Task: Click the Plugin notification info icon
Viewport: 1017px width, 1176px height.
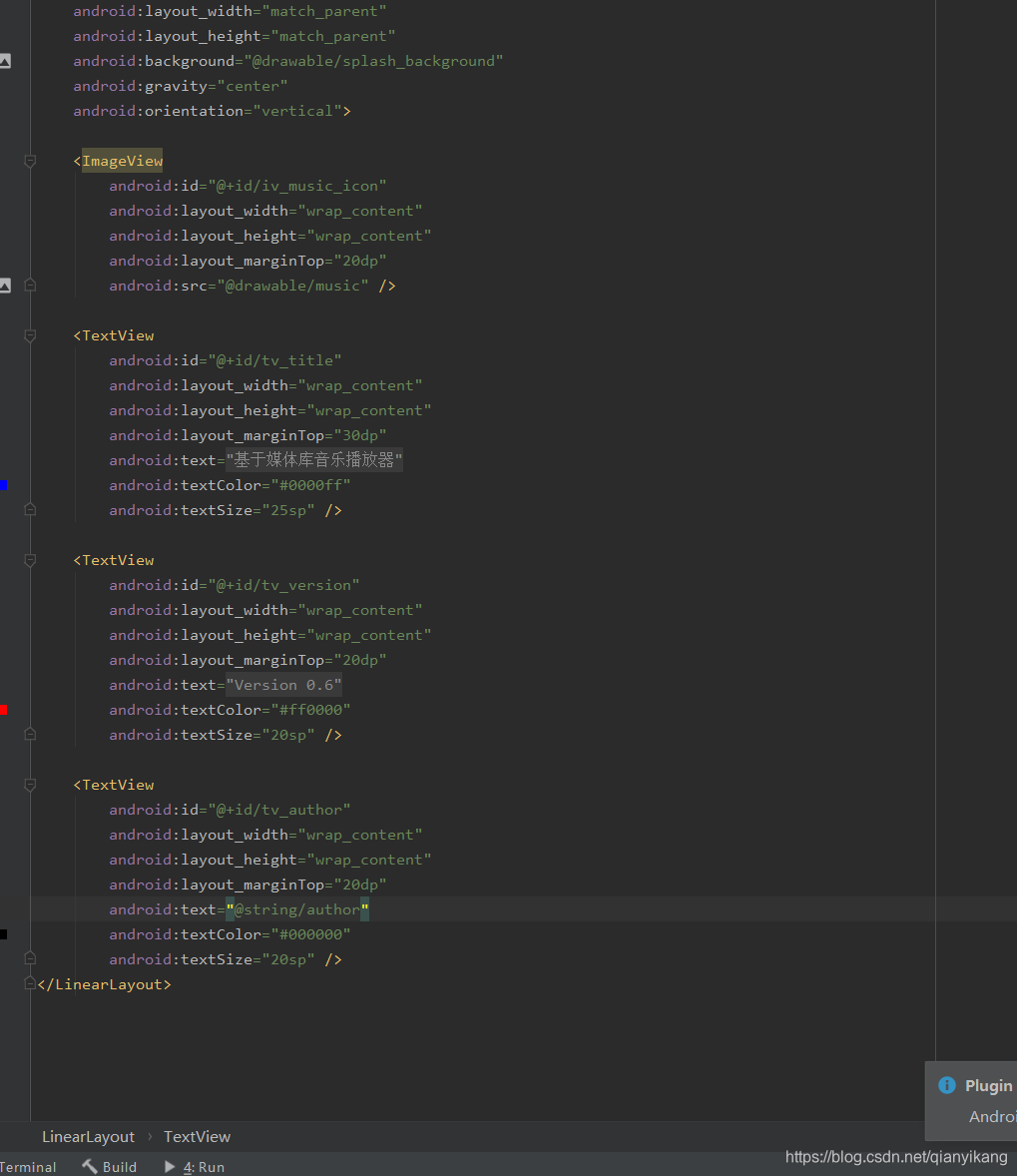Action: [947, 1085]
